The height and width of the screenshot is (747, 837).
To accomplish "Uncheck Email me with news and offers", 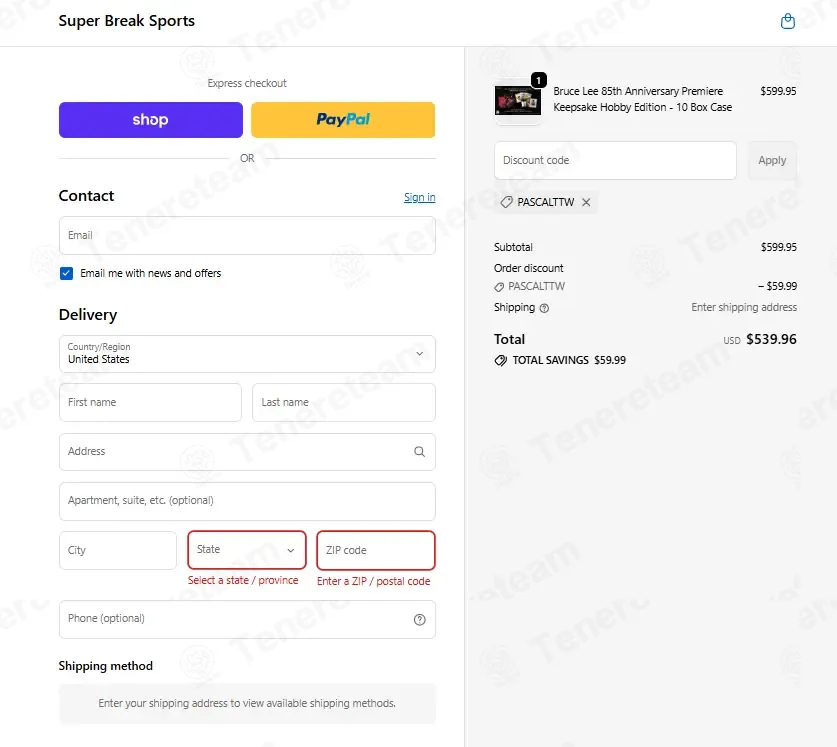I will coord(66,273).
